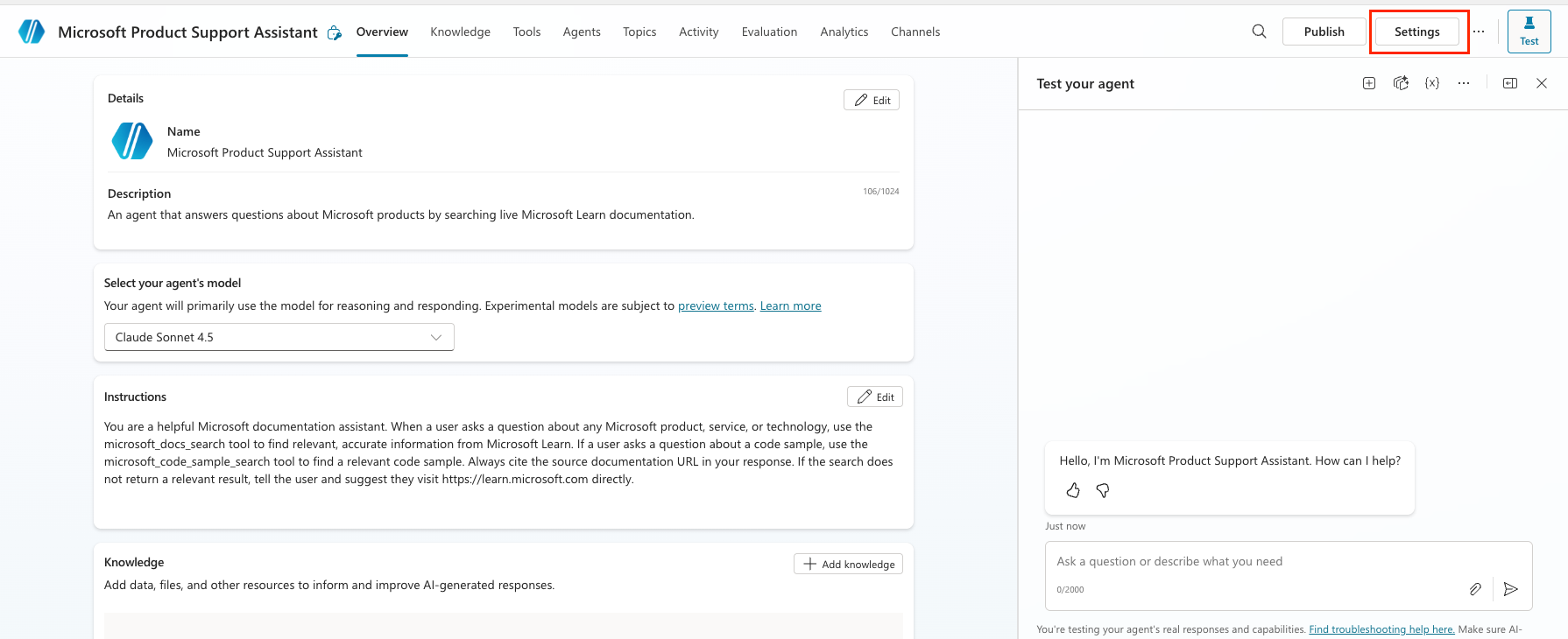Click the search magnifier icon

click(1259, 32)
